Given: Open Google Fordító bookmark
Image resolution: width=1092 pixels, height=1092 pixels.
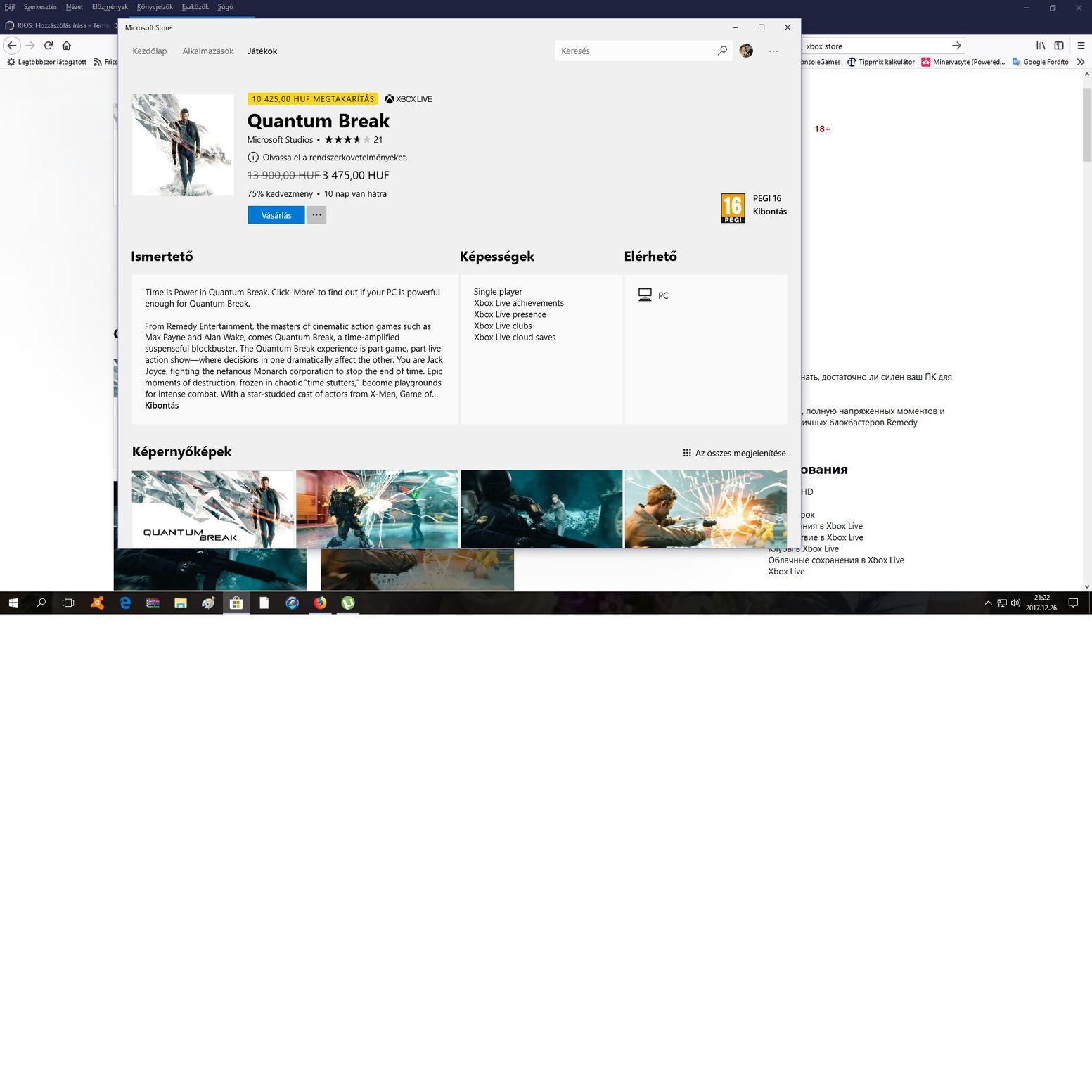Looking at the screenshot, I should pos(1041,62).
